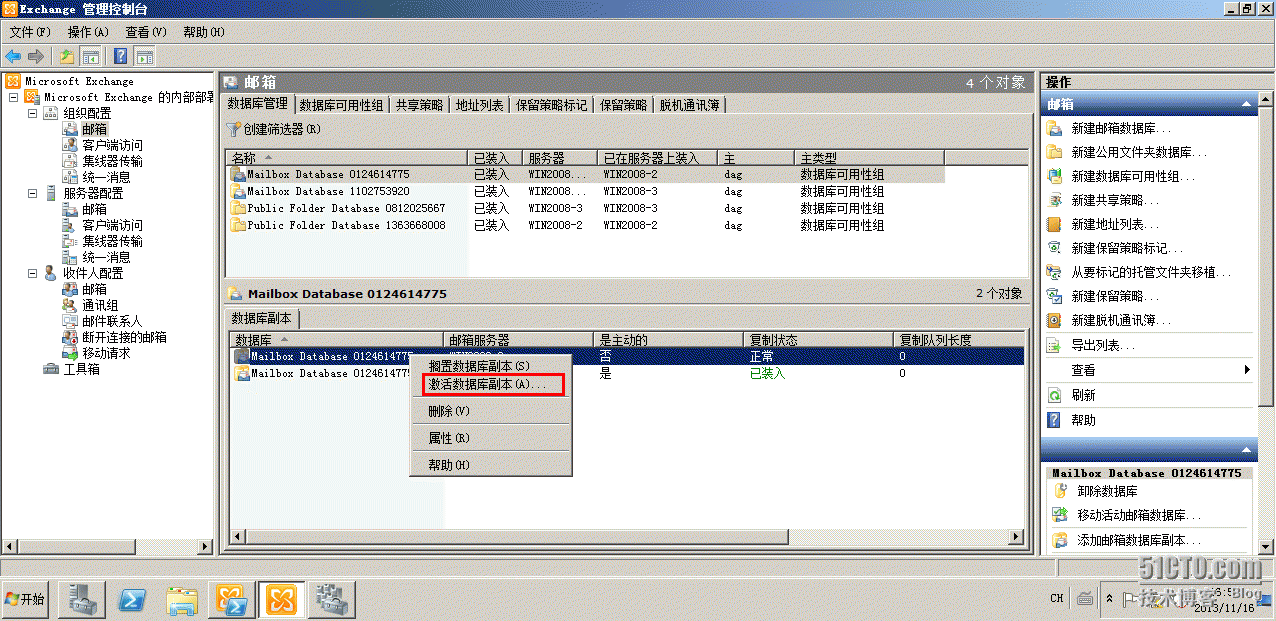Select the 工具箱 tree item
Image resolution: width=1276 pixels, height=621 pixels.
coord(81,369)
